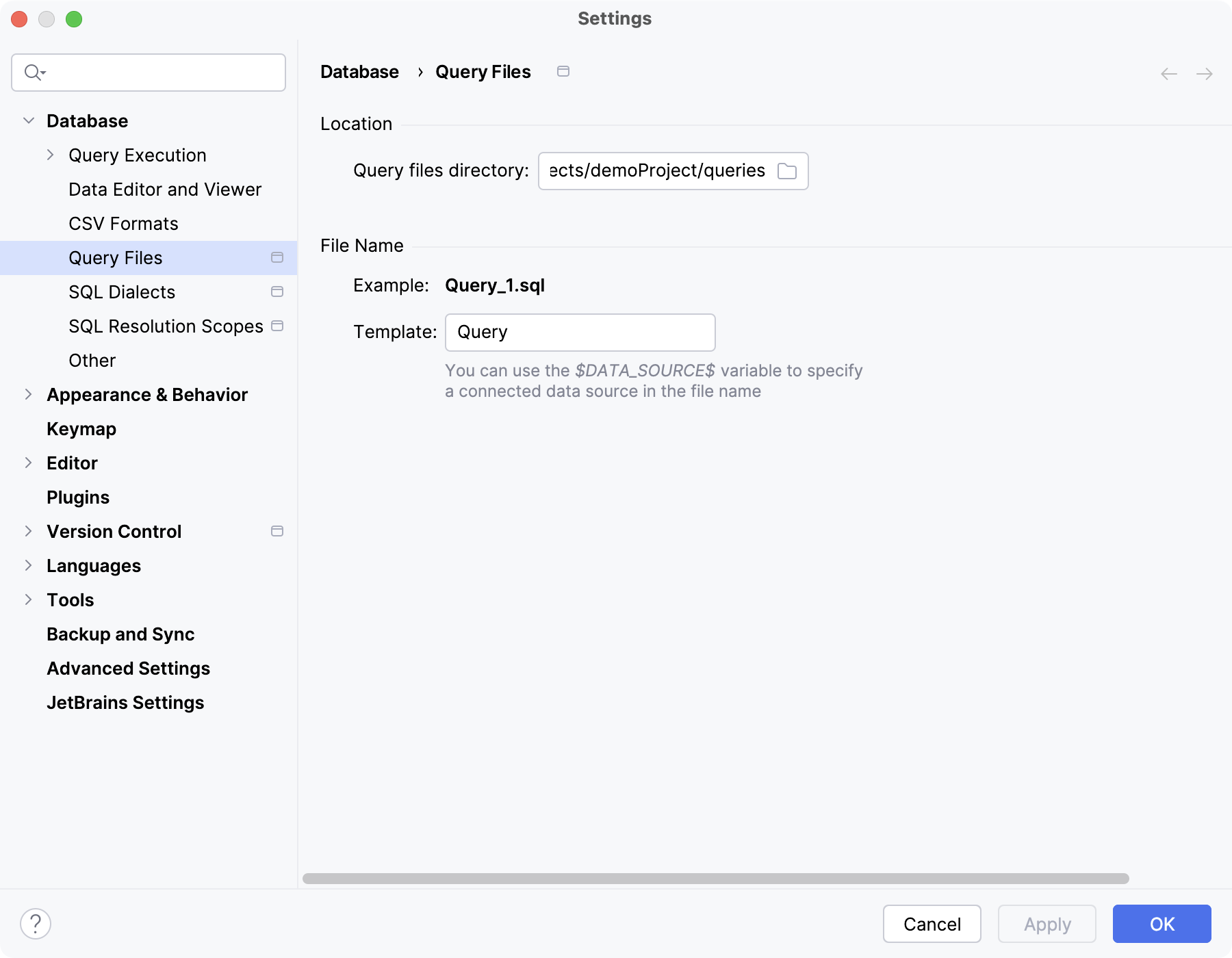Click the back navigation arrow
Viewport: 1232px width, 958px height.
(1169, 74)
